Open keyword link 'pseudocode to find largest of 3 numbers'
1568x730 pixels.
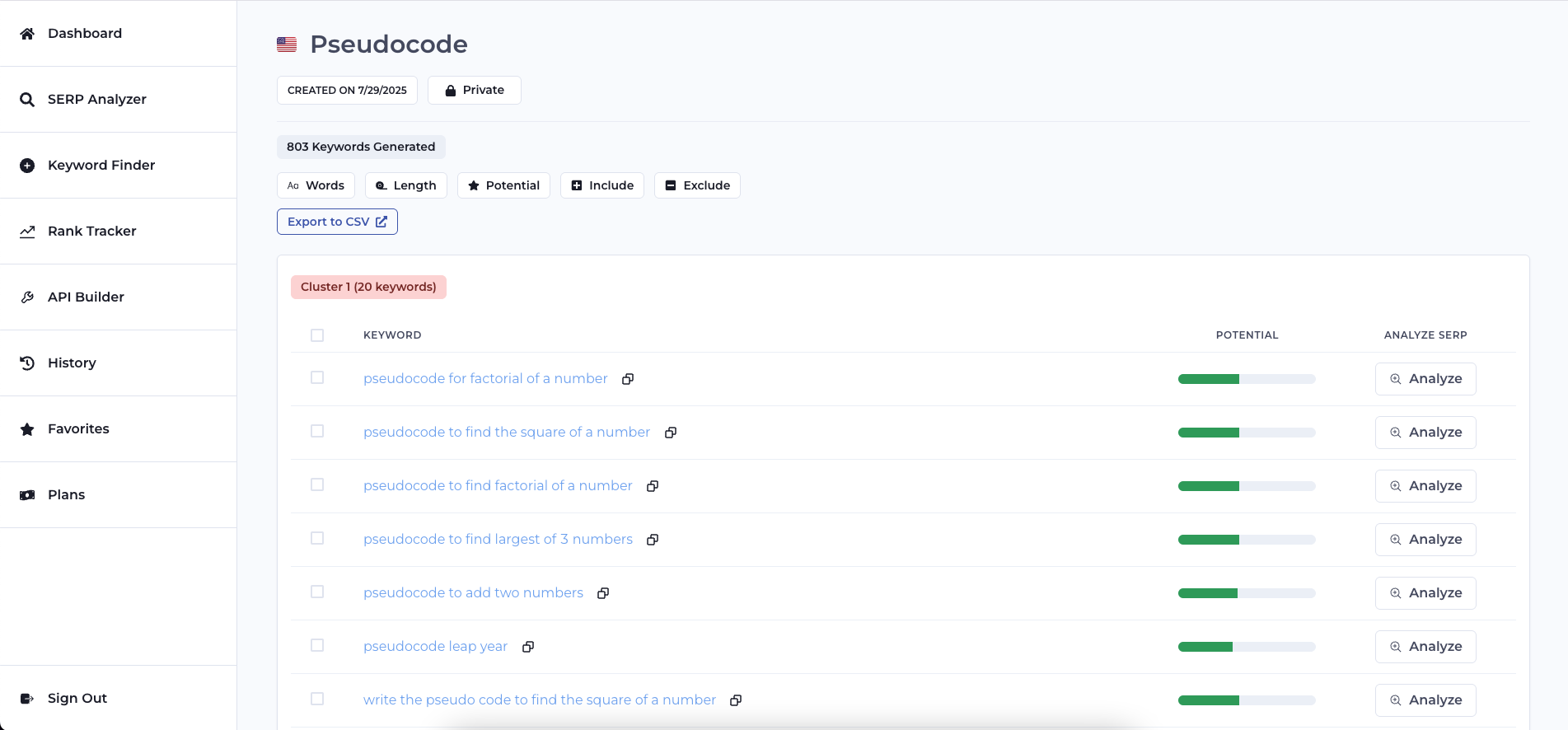point(498,540)
